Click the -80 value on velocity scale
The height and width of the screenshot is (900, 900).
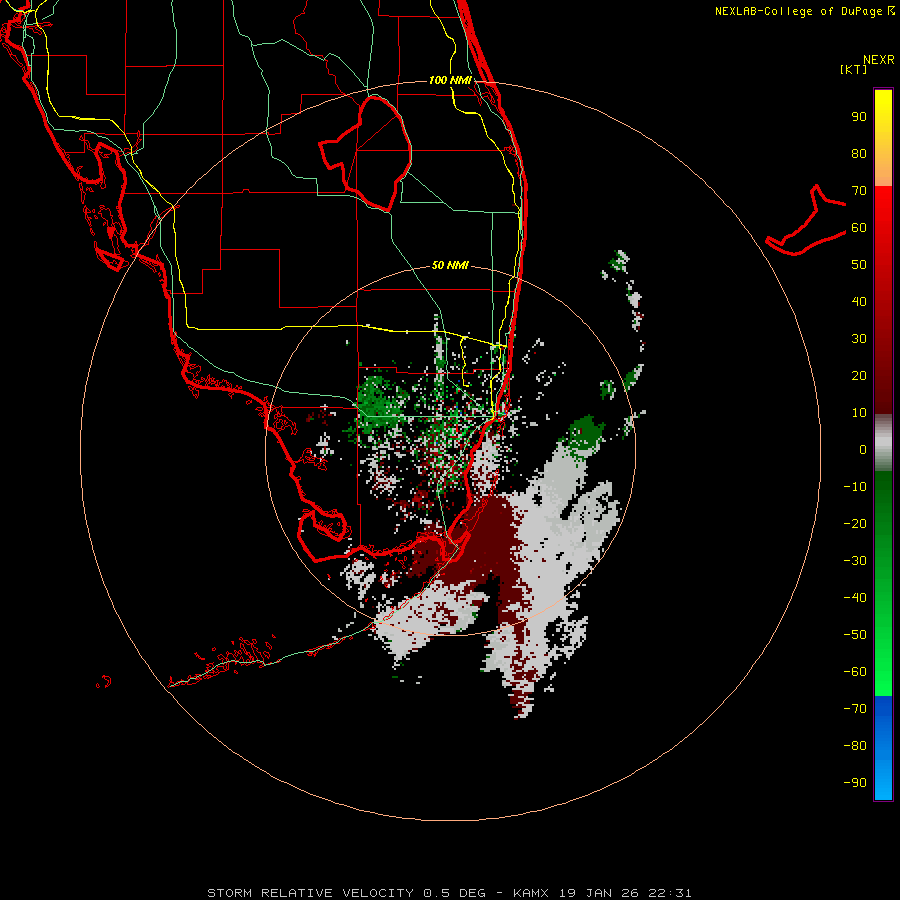pyautogui.click(x=855, y=746)
